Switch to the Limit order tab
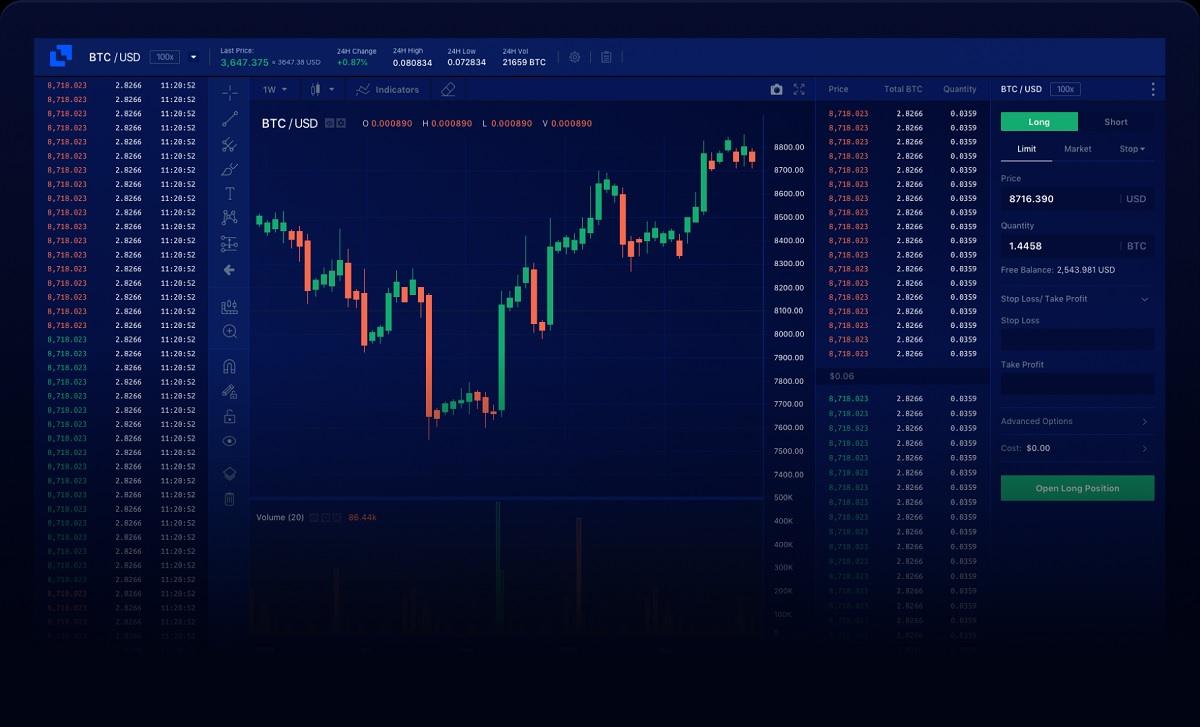This screenshot has height=727, width=1200. (x=1026, y=149)
